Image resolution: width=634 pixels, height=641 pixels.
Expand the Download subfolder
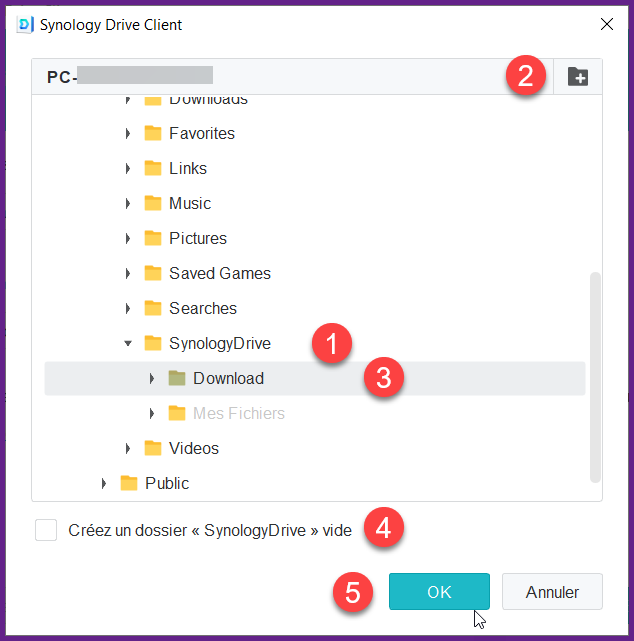152,378
